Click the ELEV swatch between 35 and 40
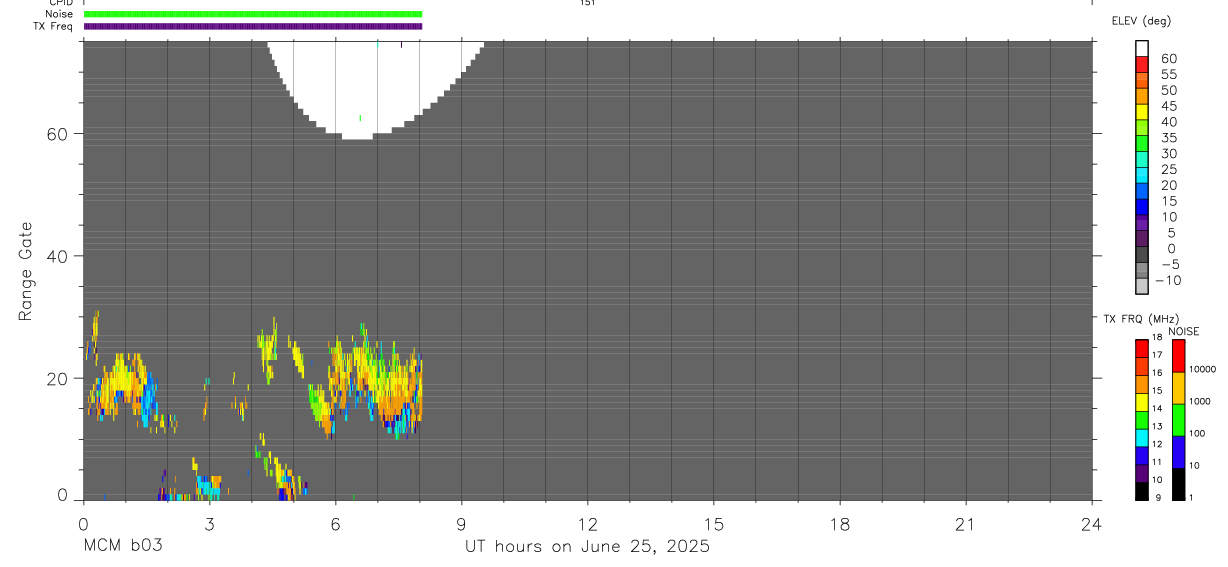The height and width of the screenshot is (567, 1228). [x=1142, y=128]
